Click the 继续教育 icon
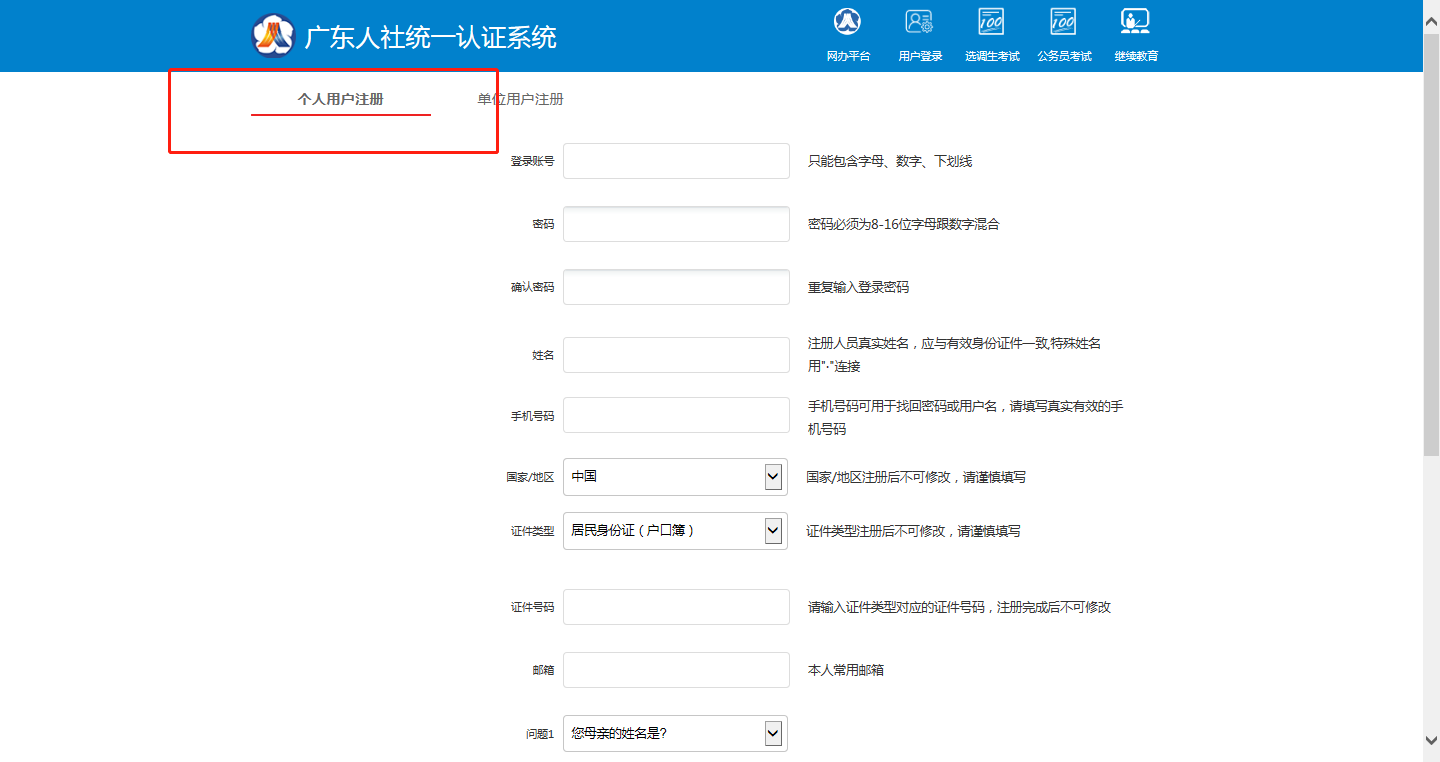The image size is (1440, 762). click(1135, 22)
